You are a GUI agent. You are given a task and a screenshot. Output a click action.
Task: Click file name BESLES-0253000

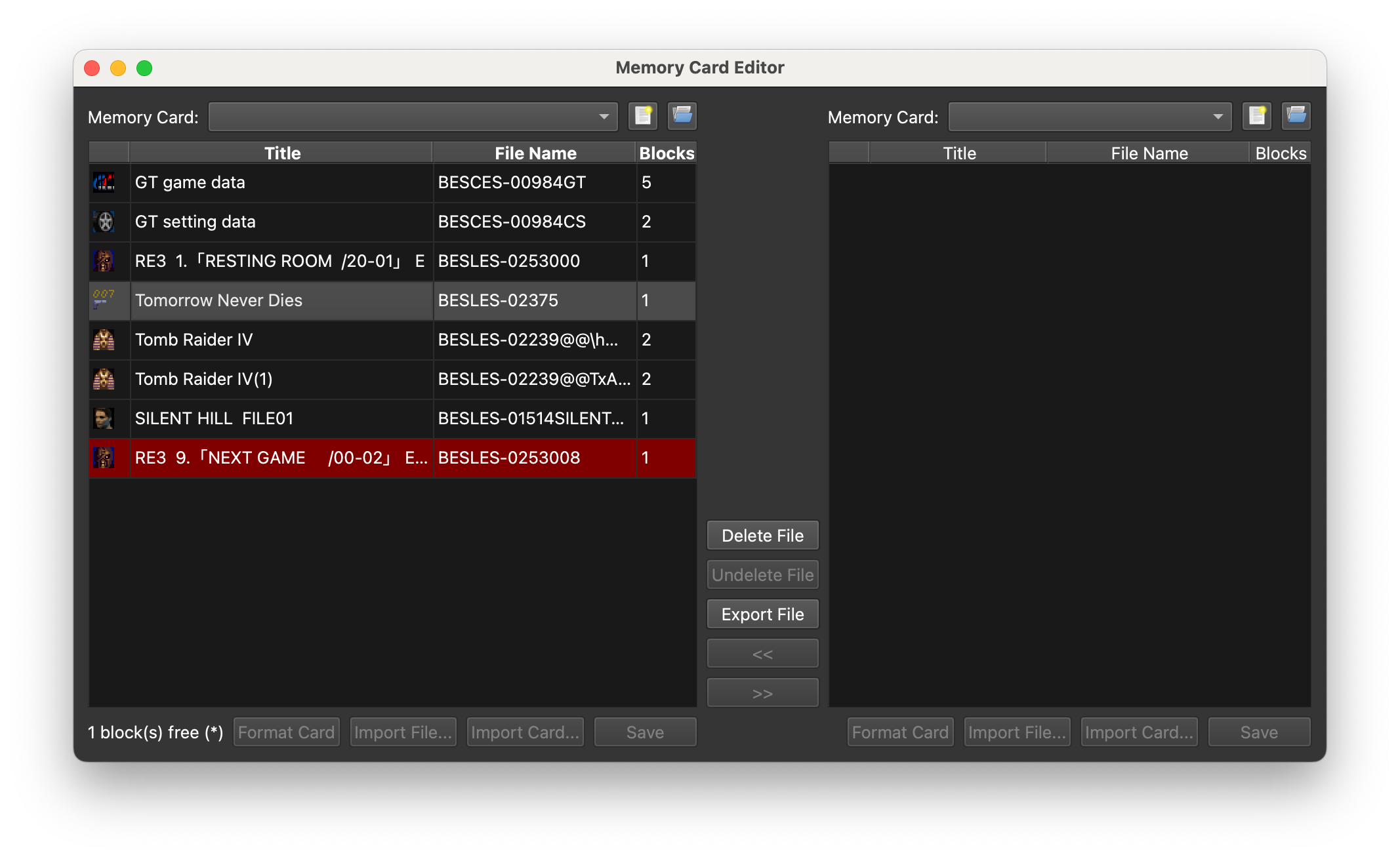point(509,261)
